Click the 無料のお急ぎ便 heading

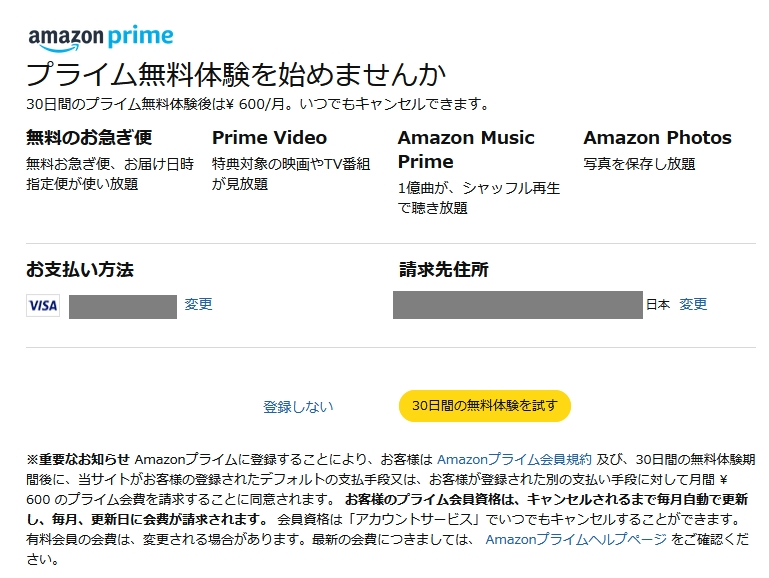click(x=89, y=138)
